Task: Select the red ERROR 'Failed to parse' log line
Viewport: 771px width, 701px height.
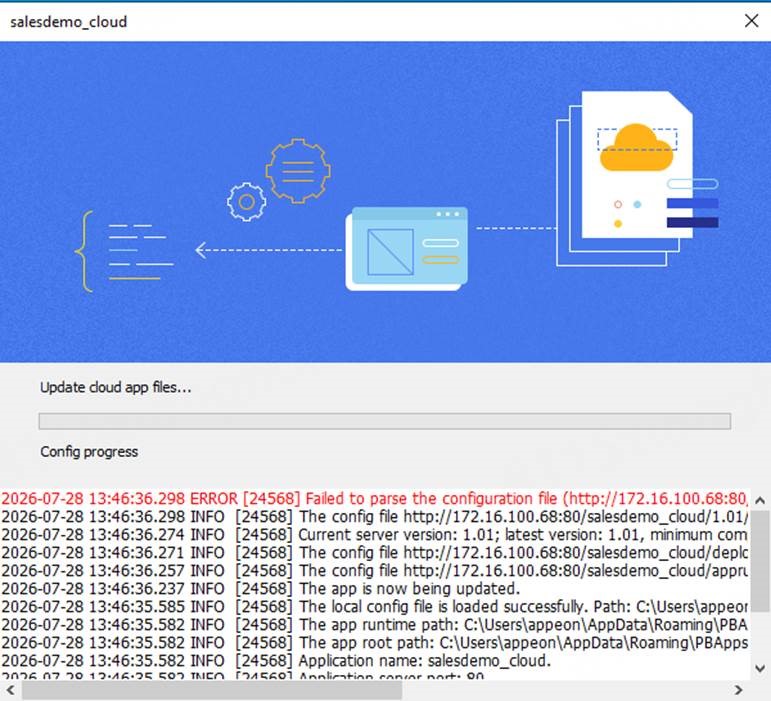Action: click(375, 499)
